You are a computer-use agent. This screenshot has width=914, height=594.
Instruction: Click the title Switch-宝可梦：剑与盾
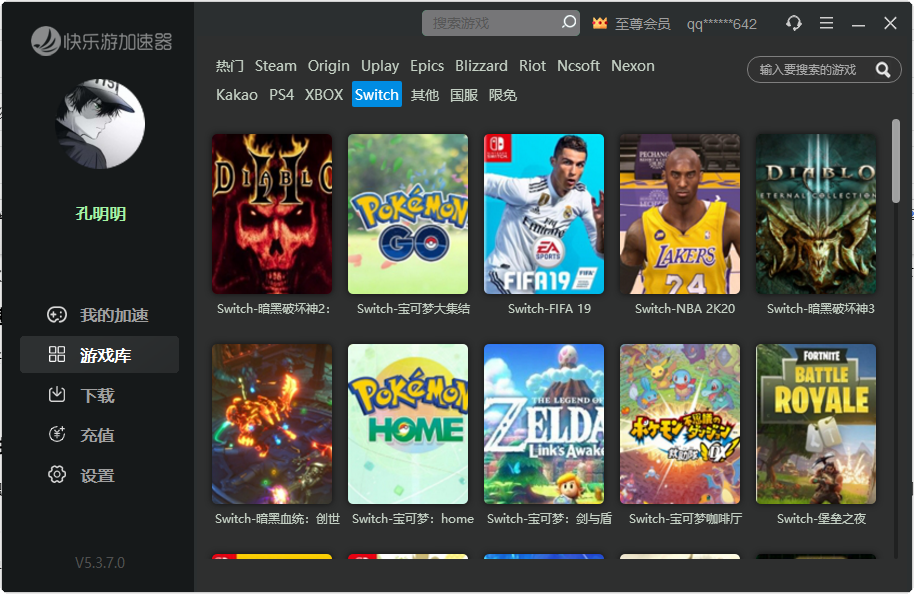click(x=549, y=519)
